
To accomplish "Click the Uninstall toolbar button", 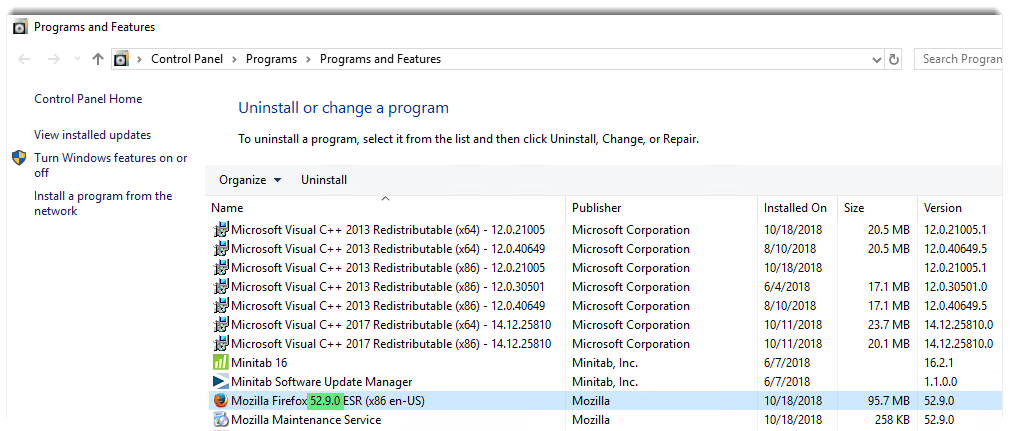I will 324,180.
